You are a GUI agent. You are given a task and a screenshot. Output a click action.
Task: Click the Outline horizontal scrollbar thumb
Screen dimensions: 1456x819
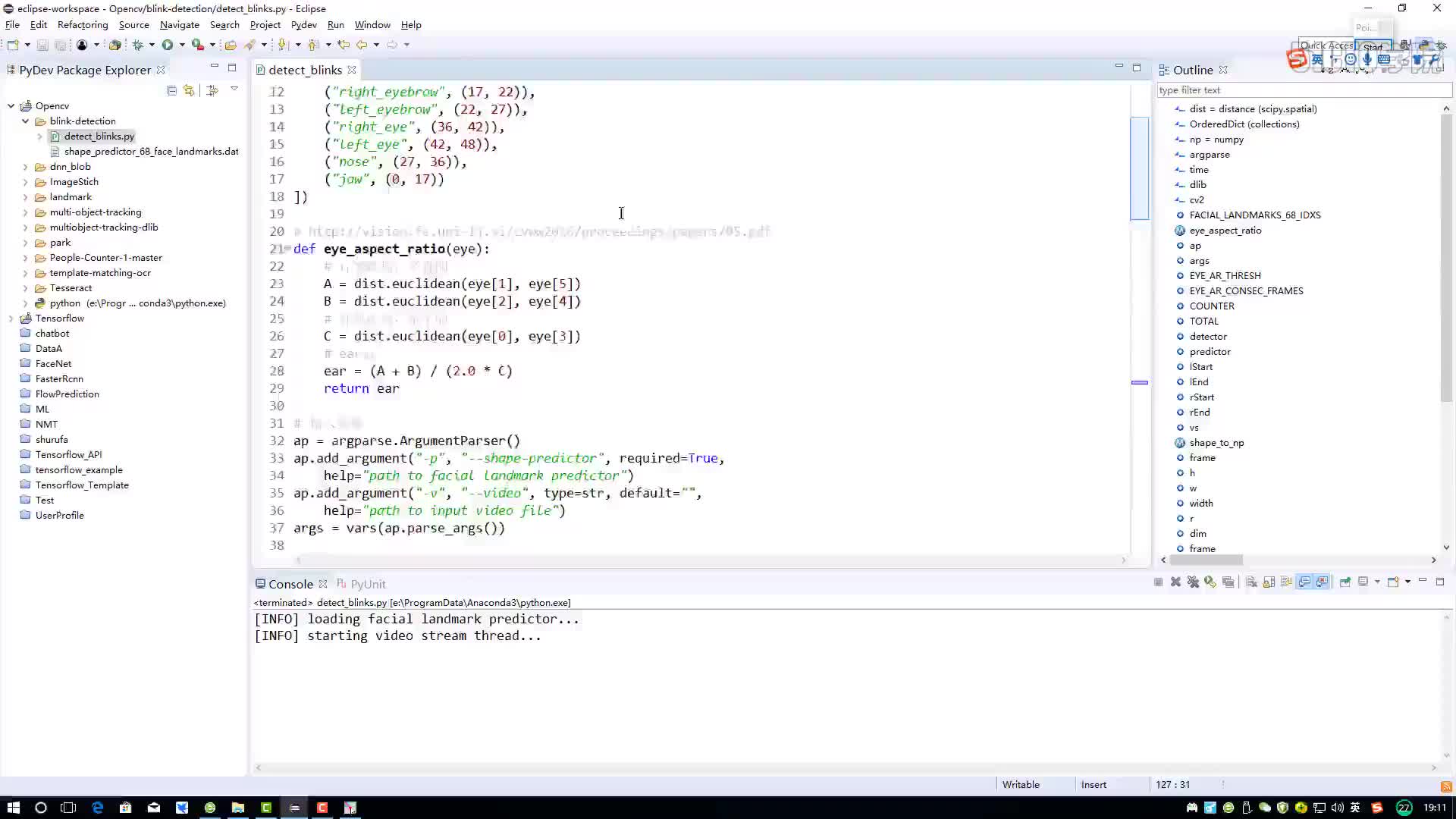point(1206,560)
